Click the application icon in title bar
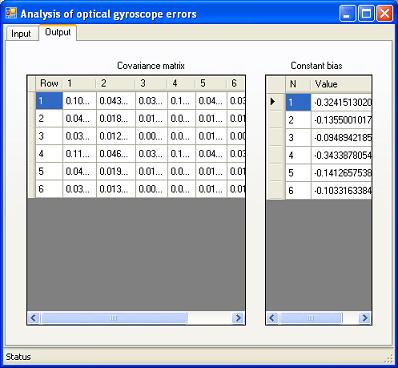Image resolution: width=398 pixels, height=368 pixels. 11,13
